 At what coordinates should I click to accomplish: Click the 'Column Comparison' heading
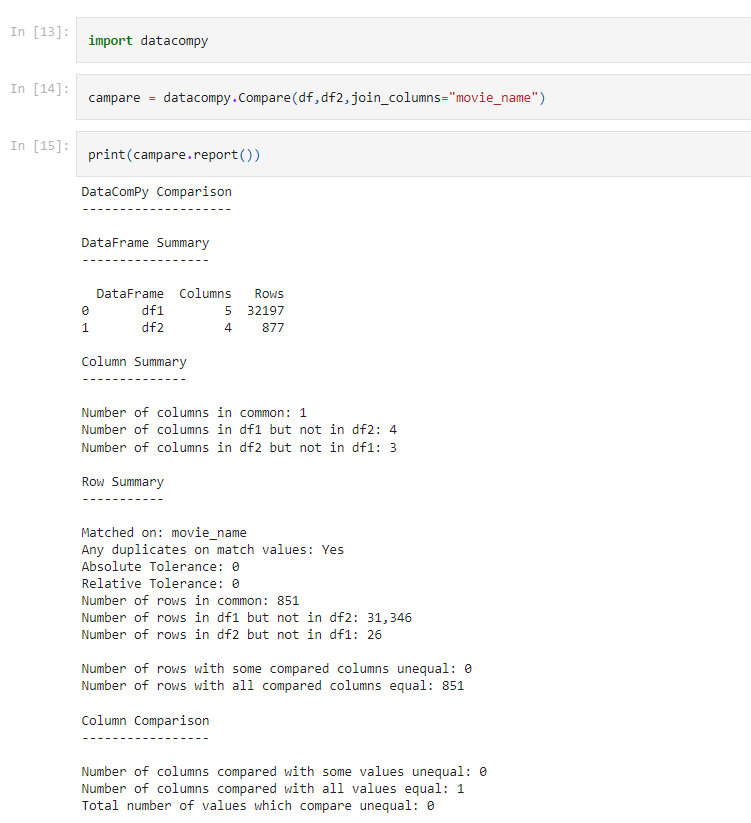pos(145,721)
